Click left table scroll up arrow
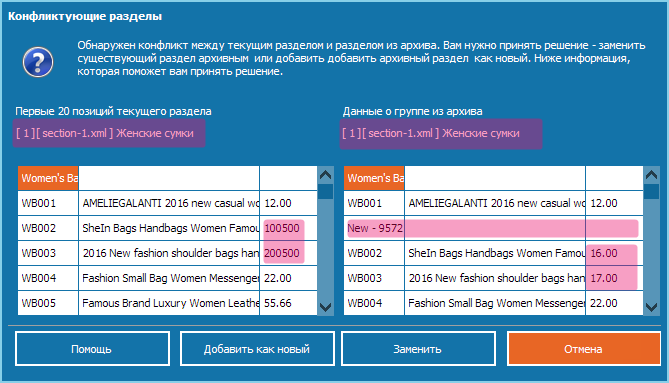Image resolution: width=669 pixels, height=383 pixels. pyautogui.click(x=326, y=174)
